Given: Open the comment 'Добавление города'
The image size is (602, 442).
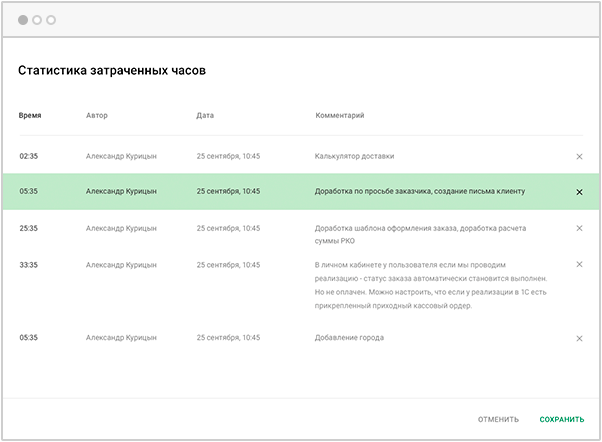Looking at the screenshot, I should point(349,338).
